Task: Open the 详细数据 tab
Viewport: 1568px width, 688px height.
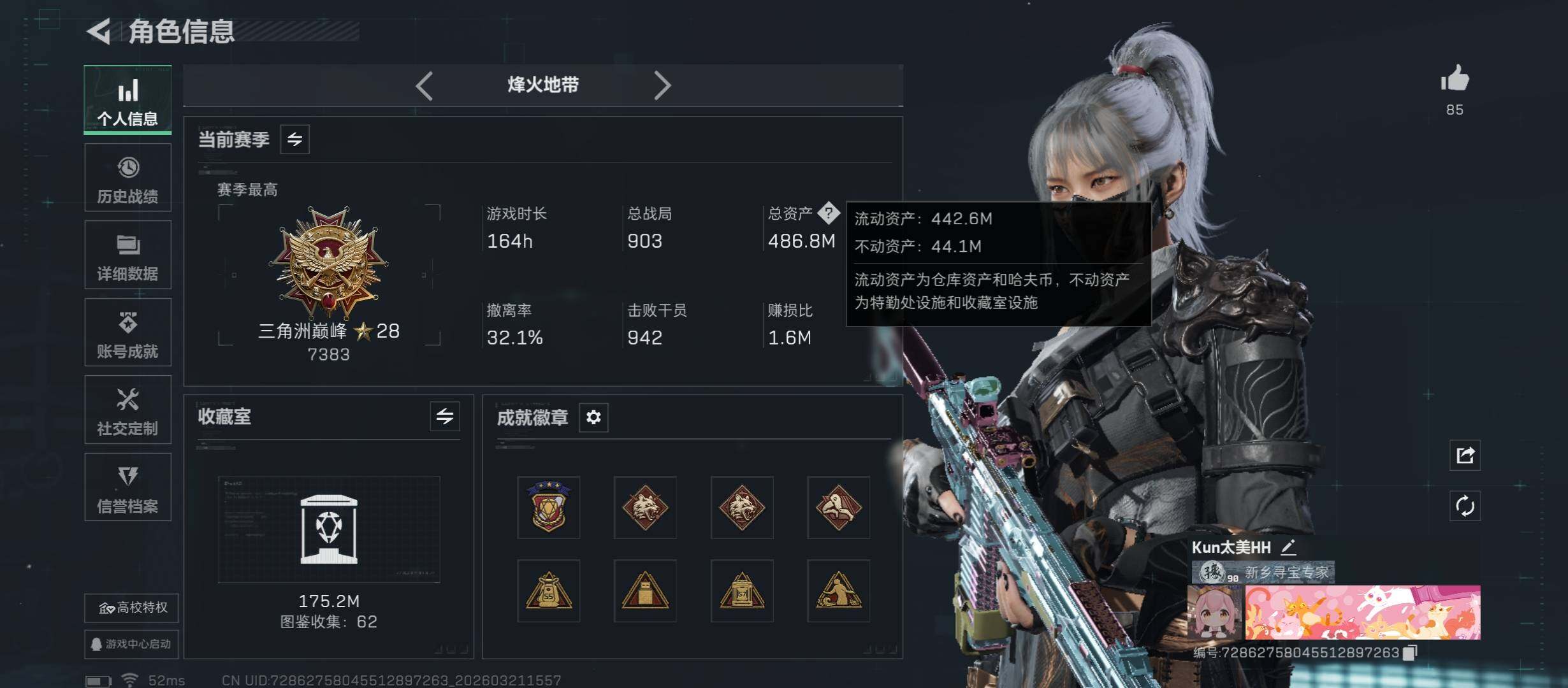Action: [128, 255]
